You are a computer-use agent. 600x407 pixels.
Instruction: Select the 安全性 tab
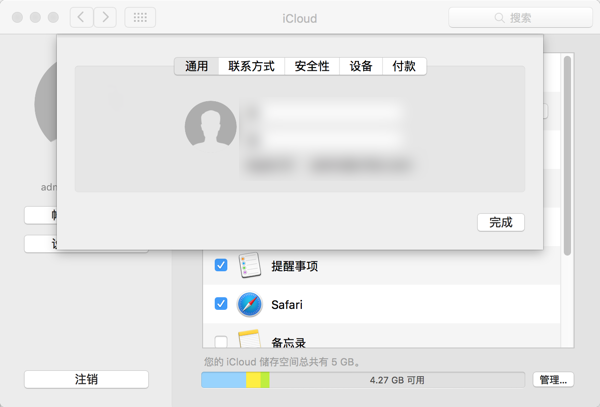click(312, 66)
